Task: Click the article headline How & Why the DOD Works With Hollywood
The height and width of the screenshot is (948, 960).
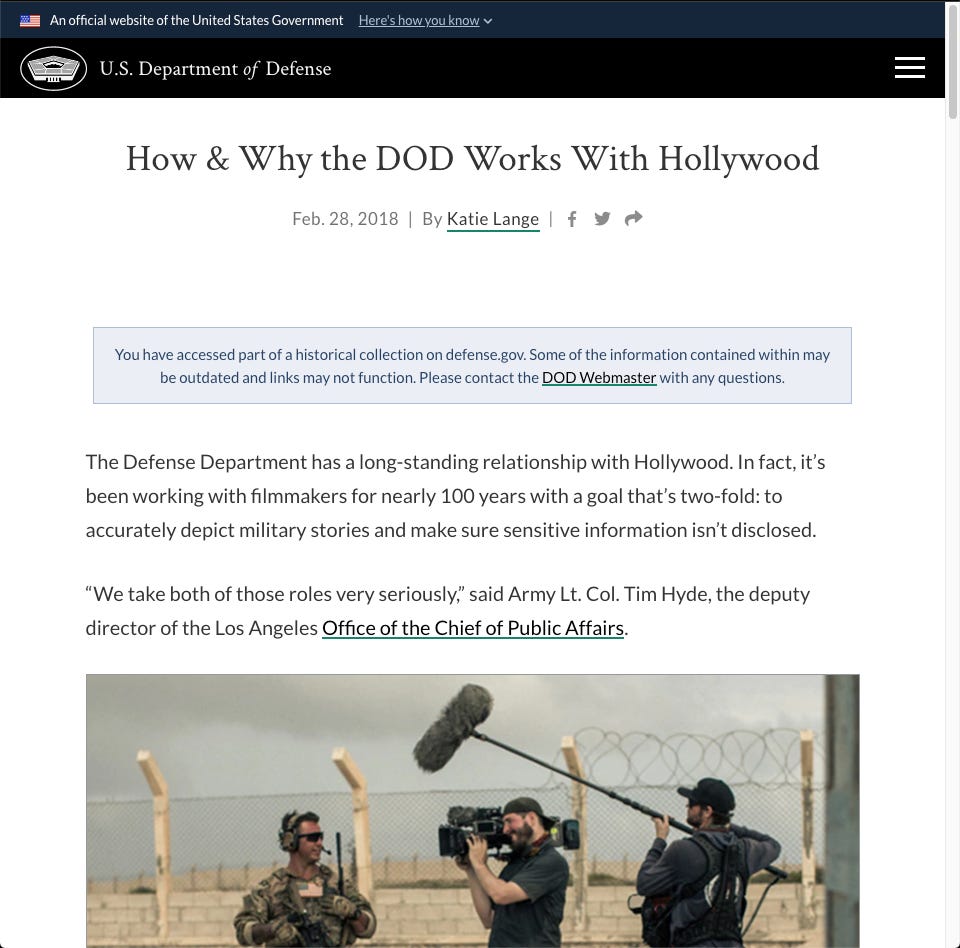Action: click(x=472, y=158)
